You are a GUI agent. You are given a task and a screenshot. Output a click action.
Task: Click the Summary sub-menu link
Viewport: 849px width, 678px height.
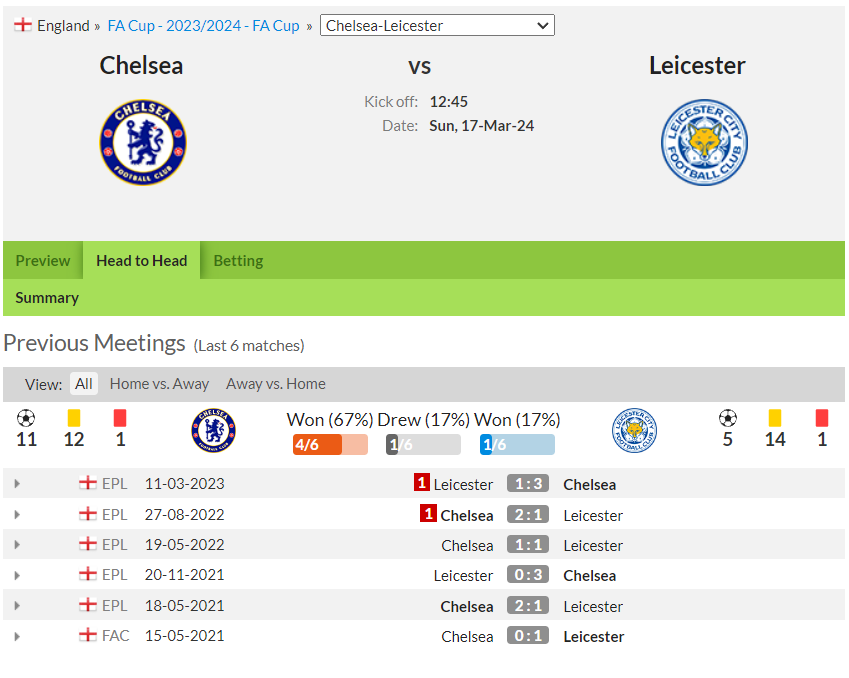click(47, 298)
